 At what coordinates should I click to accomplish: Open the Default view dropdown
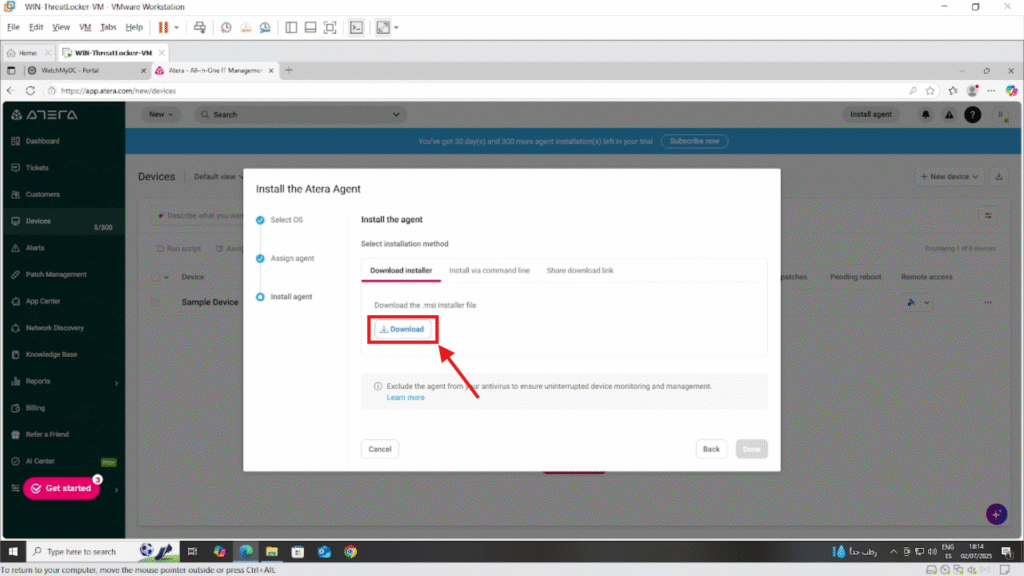coord(218,177)
